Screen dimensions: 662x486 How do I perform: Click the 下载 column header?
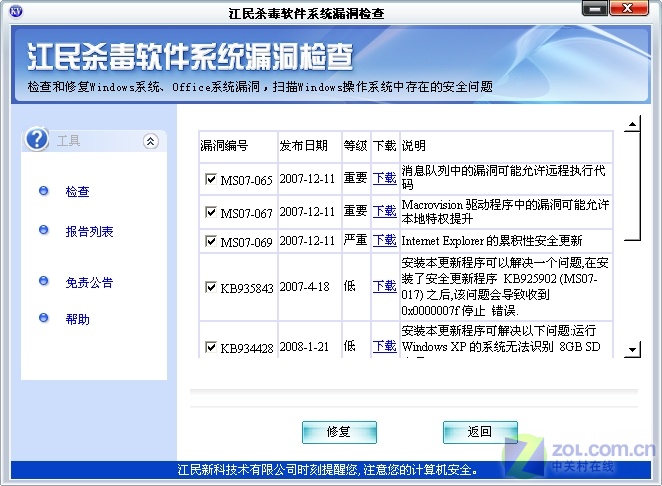[x=385, y=146]
